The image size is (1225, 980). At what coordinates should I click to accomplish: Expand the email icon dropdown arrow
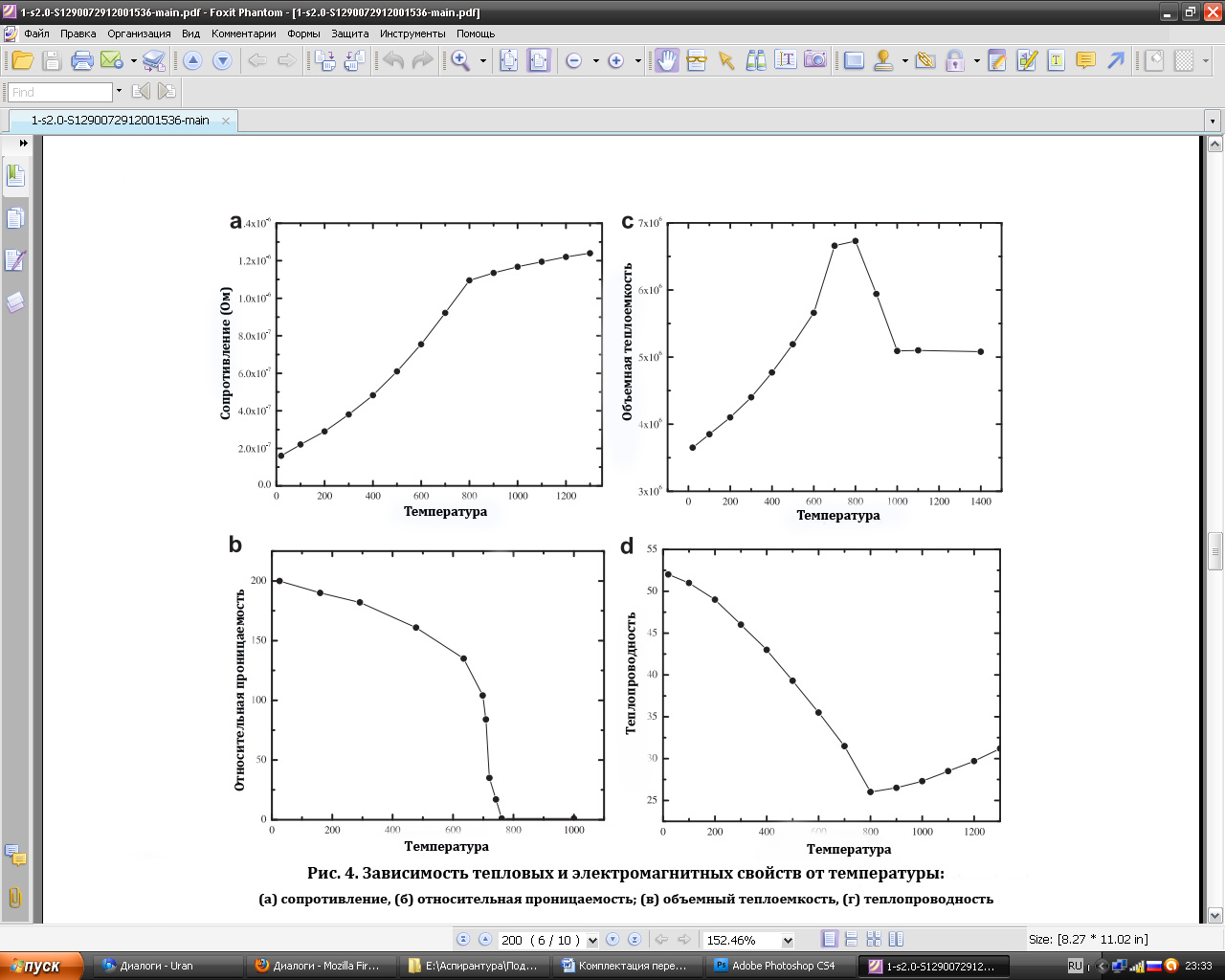(x=134, y=60)
